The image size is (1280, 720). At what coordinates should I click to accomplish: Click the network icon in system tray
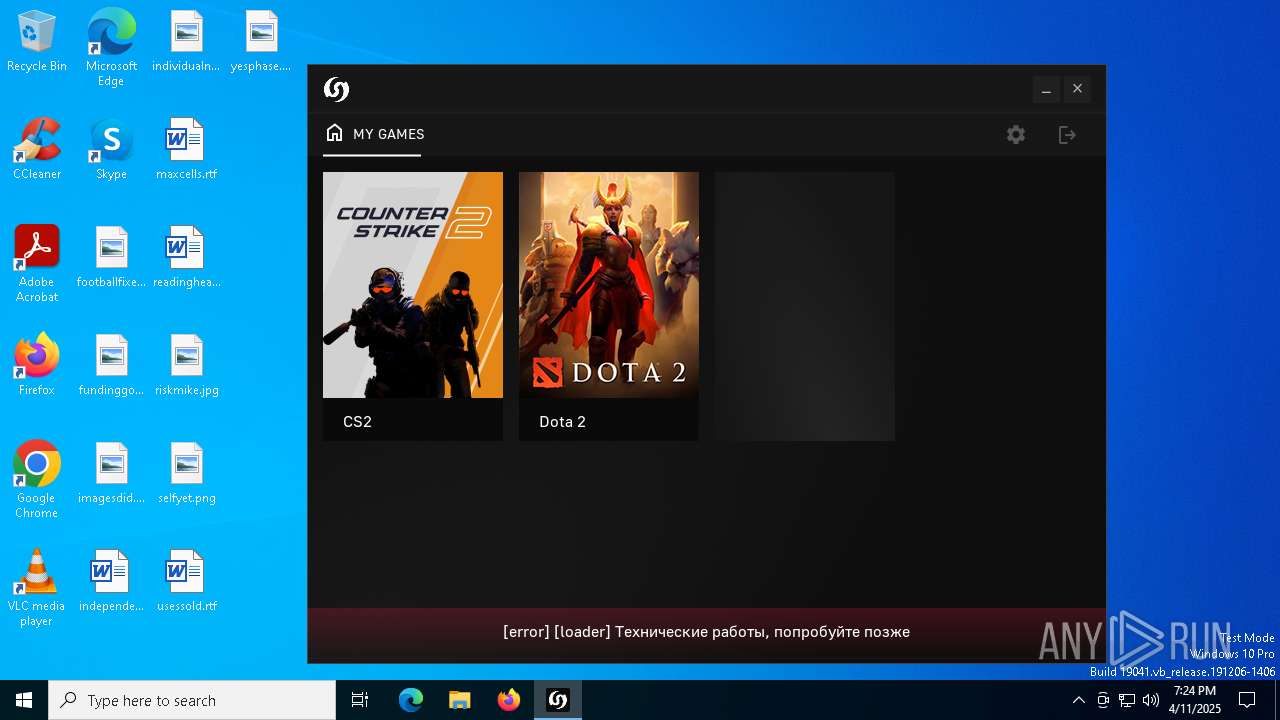coord(1127,700)
